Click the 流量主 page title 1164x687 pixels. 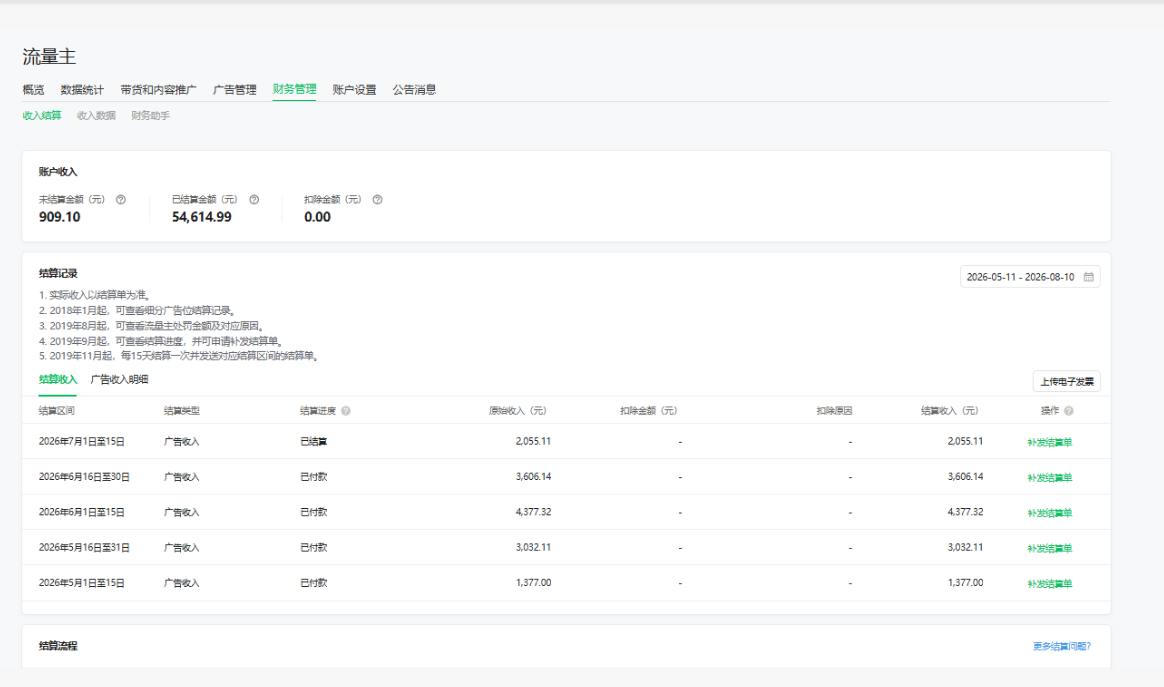49,56
